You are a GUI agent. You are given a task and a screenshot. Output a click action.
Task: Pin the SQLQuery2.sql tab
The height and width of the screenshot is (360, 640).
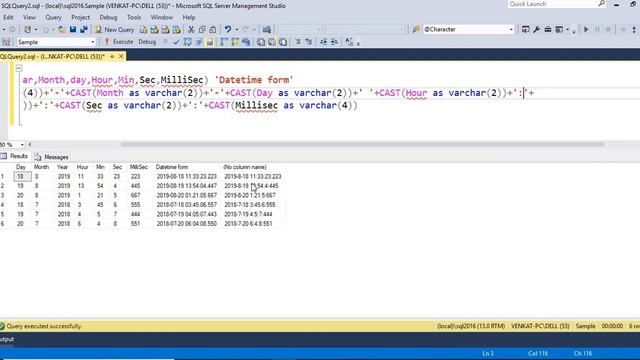[112, 56]
